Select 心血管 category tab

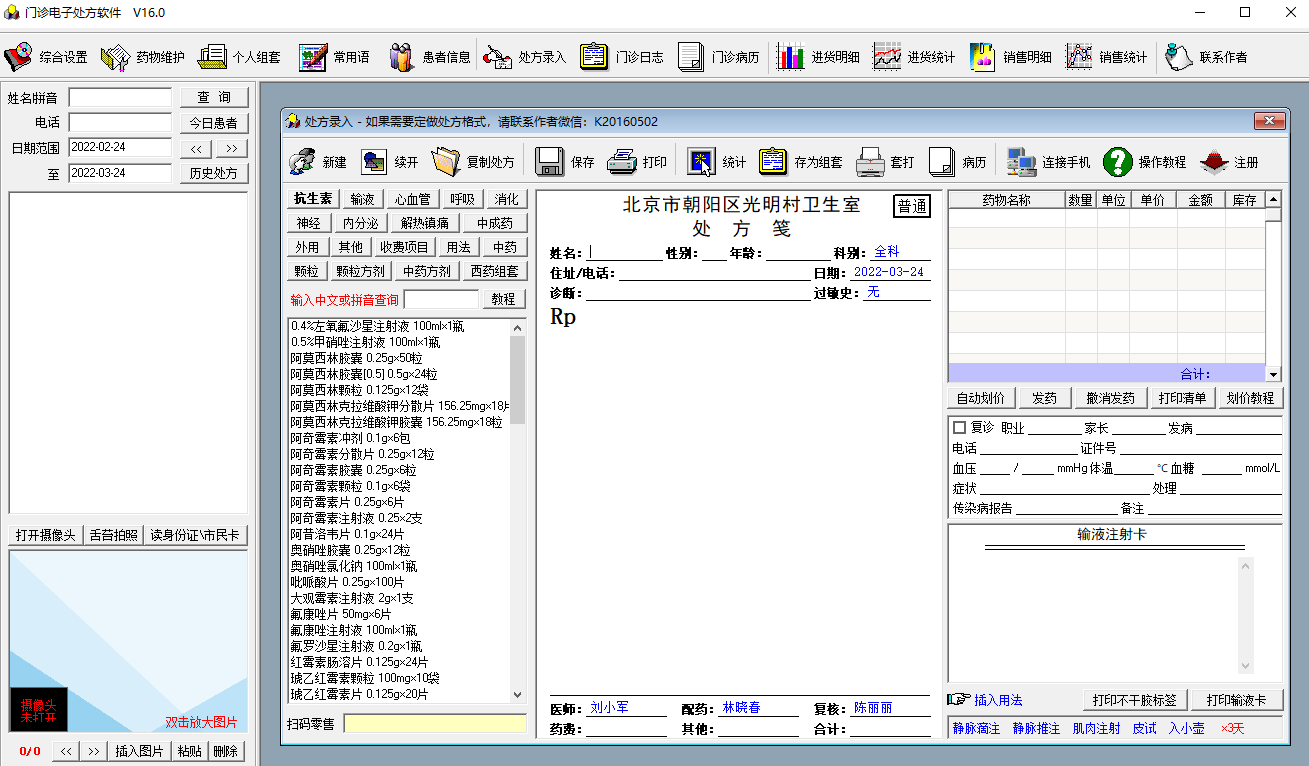(412, 199)
